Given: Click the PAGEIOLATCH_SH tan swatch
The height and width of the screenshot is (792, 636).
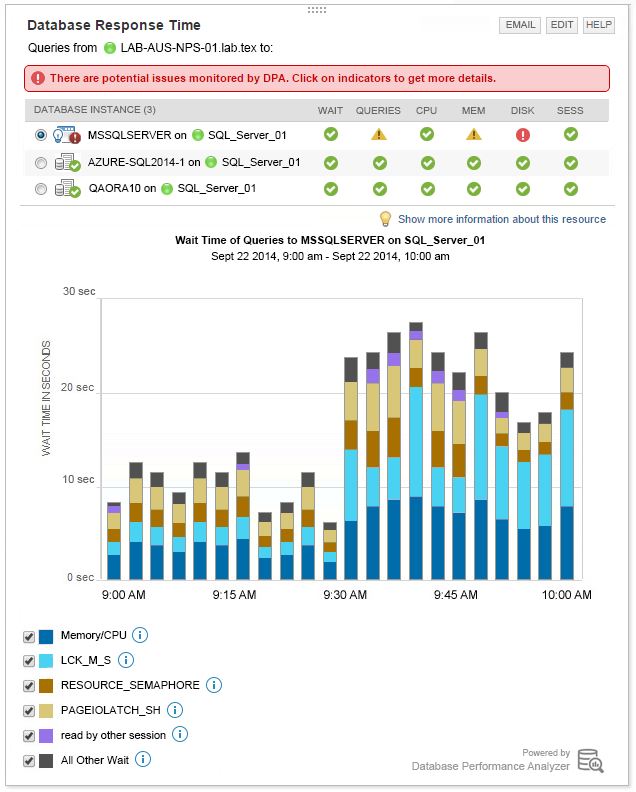Looking at the screenshot, I should pyautogui.click(x=46, y=711).
